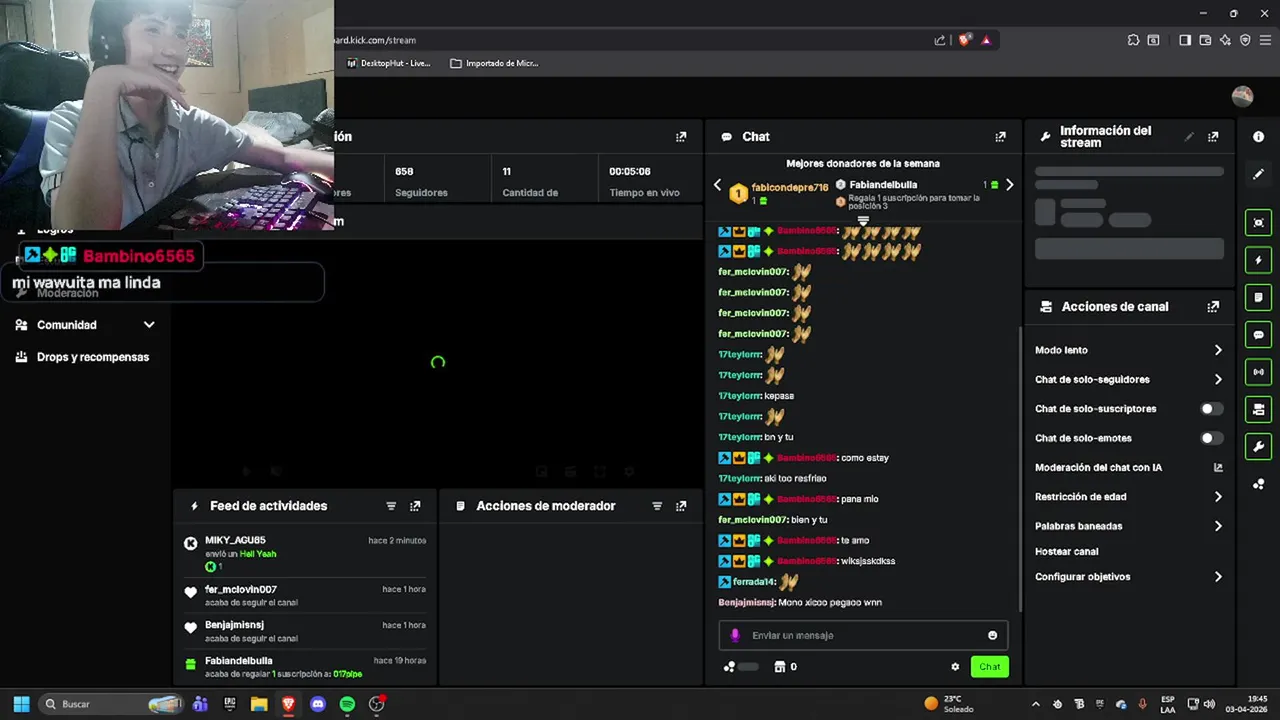Click the browser address bar URL
The width and height of the screenshot is (1280, 720).
(374, 40)
